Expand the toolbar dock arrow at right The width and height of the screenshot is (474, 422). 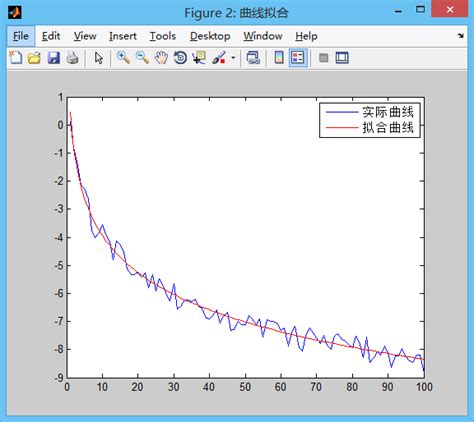[461, 36]
